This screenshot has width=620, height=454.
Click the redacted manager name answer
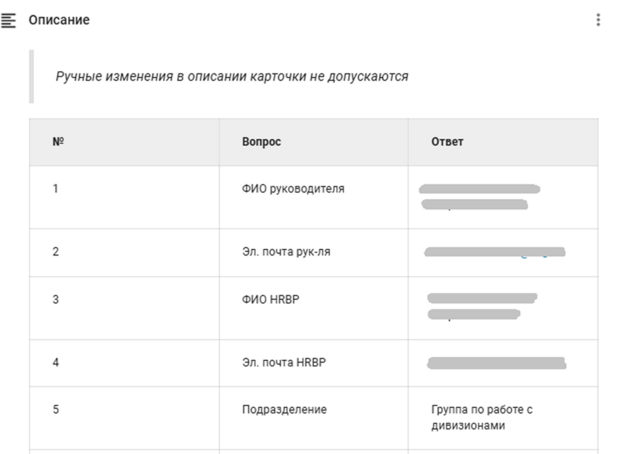point(479,197)
